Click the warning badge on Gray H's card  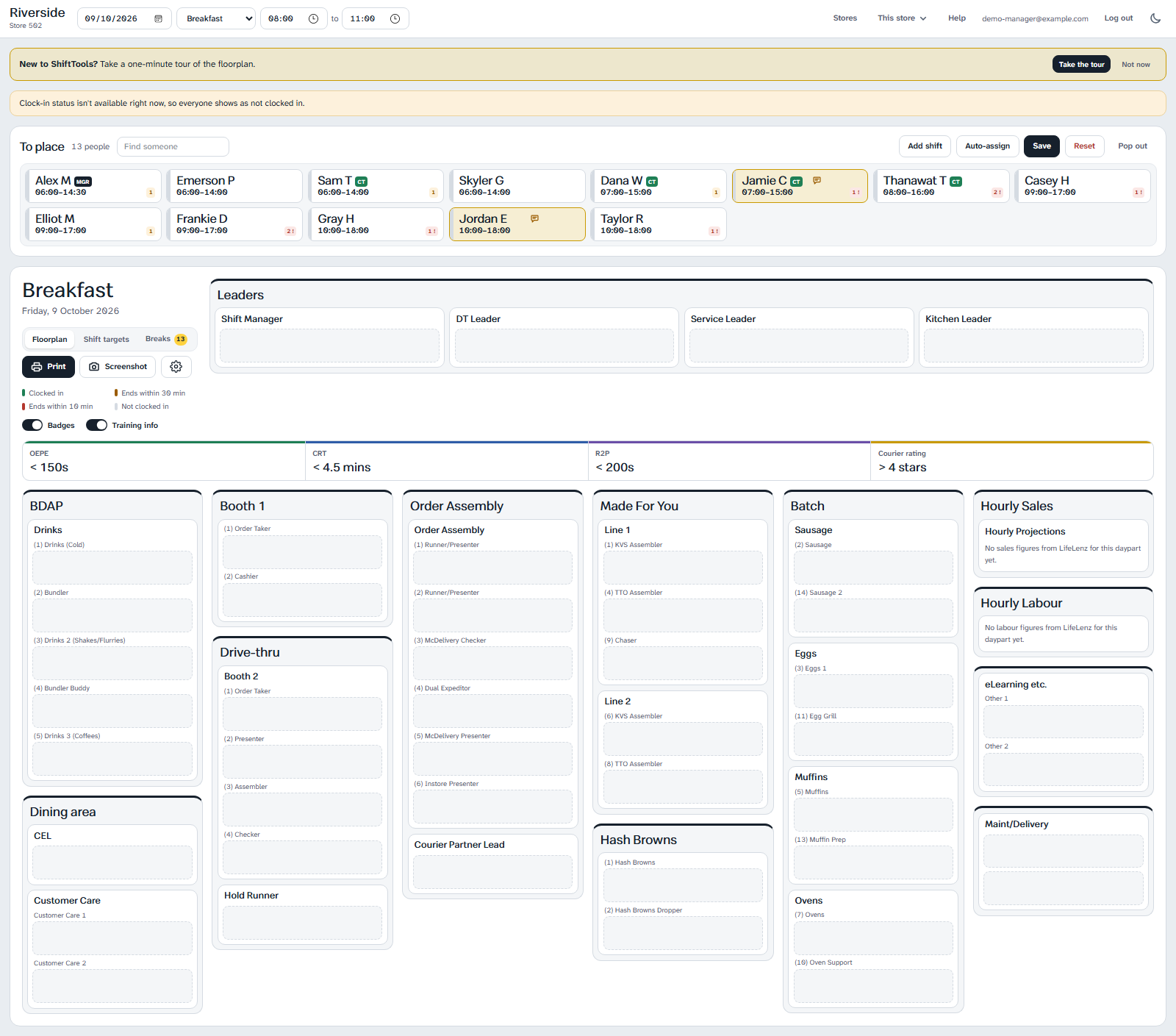tap(431, 231)
